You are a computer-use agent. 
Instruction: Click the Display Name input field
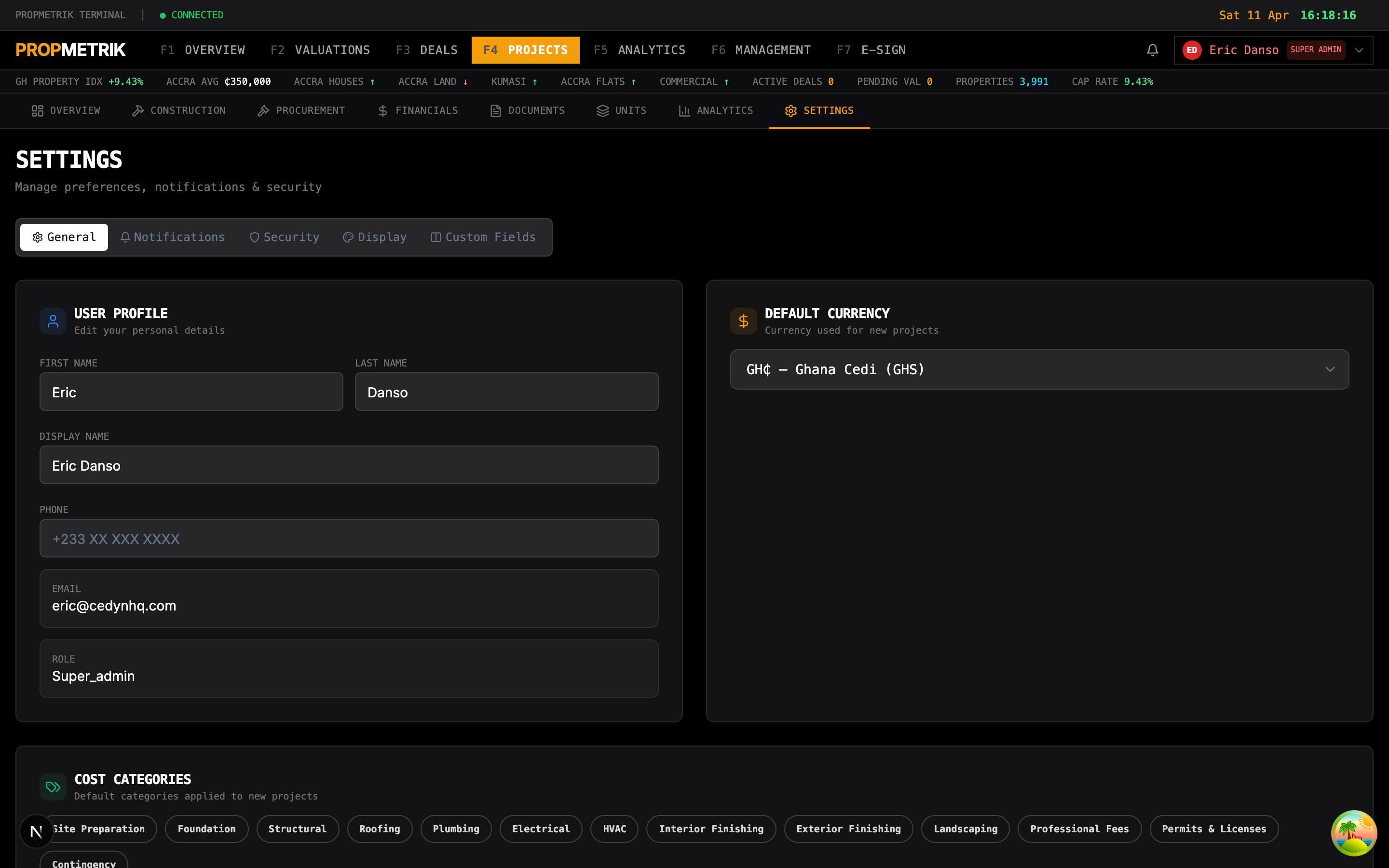click(349, 465)
